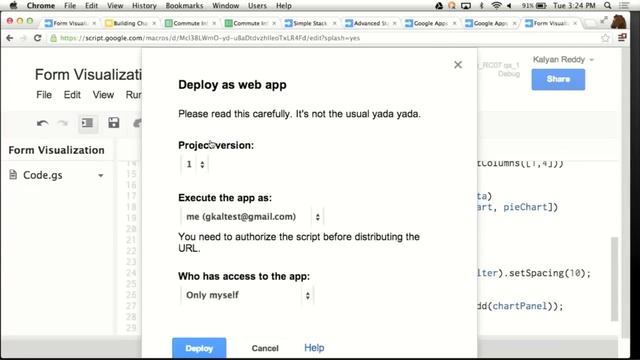Go back with browser back arrow

click(x=10, y=38)
